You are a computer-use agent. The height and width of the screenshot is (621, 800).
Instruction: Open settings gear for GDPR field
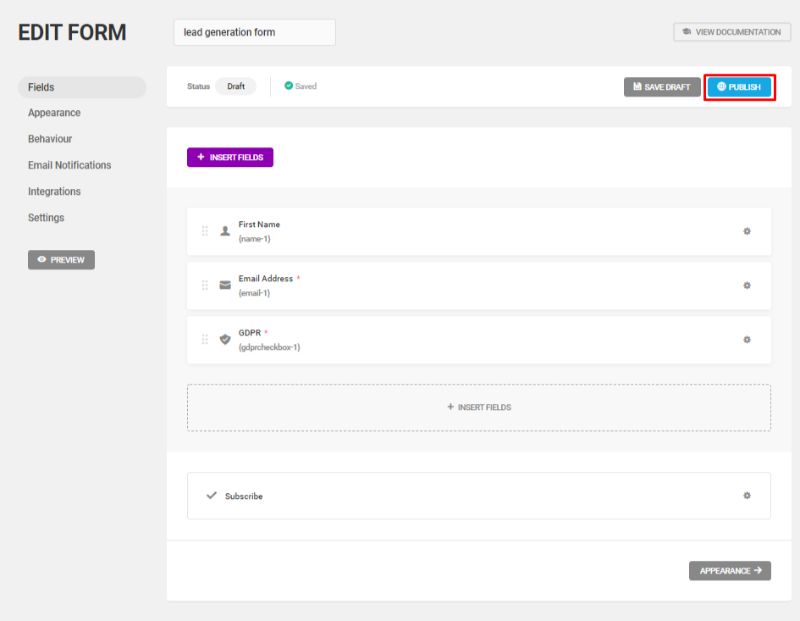pyautogui.click(x=746, y=339)
